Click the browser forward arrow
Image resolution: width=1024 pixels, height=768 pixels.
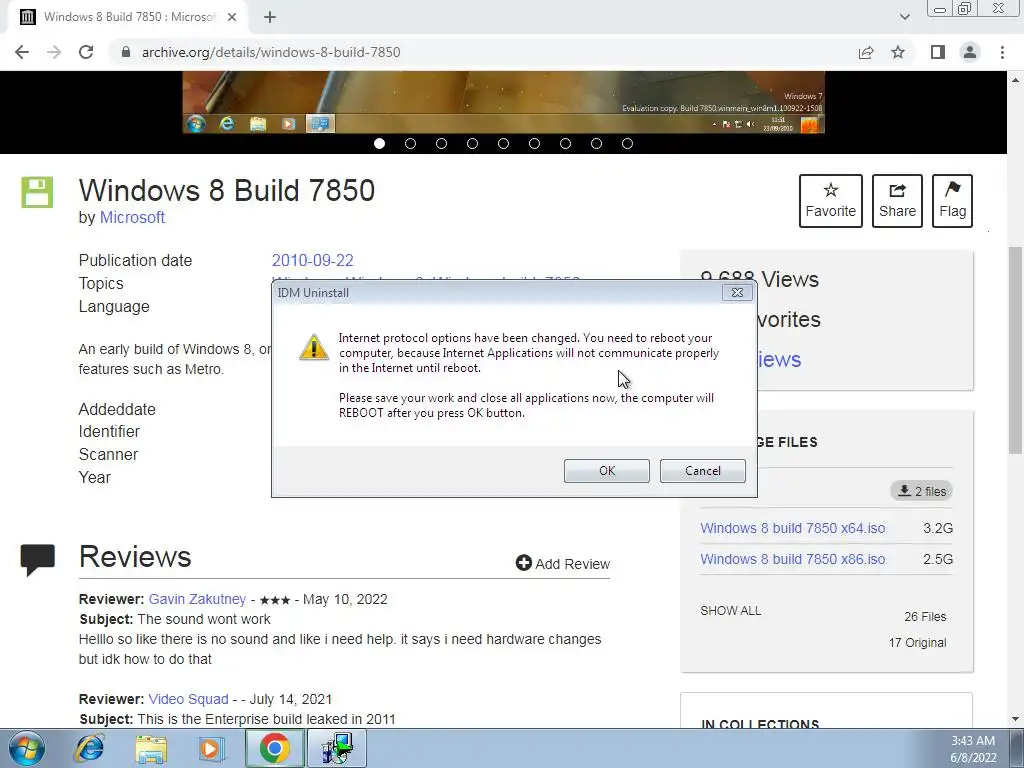54,52
